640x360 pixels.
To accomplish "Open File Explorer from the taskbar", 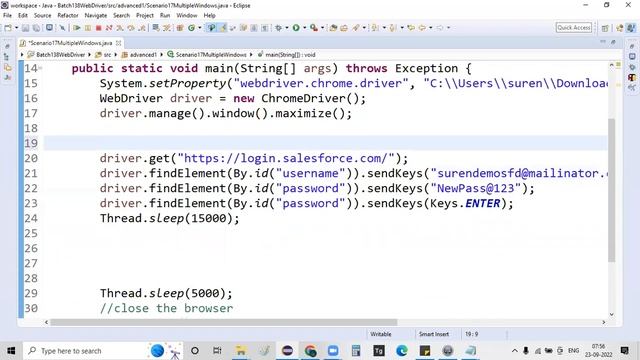I will coord(241,351).
